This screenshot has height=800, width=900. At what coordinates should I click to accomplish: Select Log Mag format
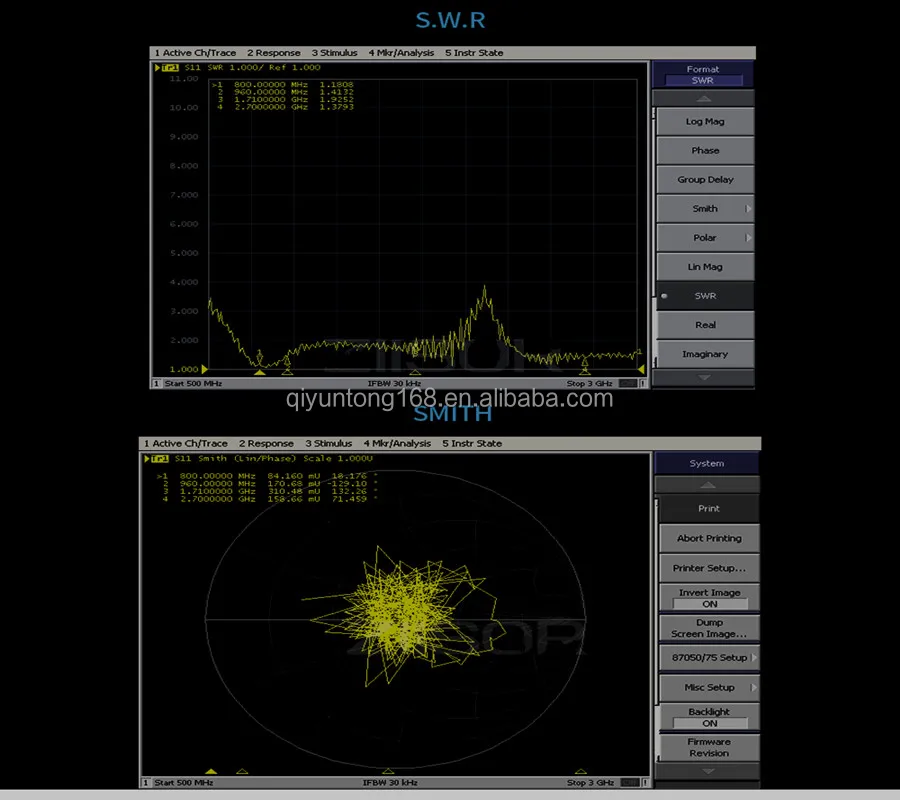(705, 122)
